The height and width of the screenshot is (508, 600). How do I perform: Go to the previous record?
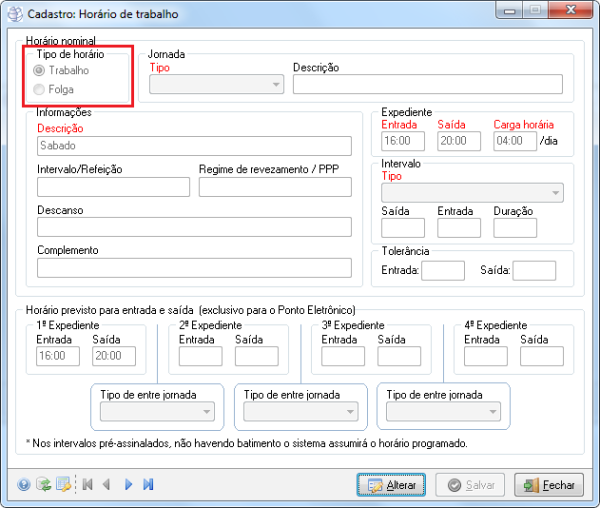pos(107,485)
